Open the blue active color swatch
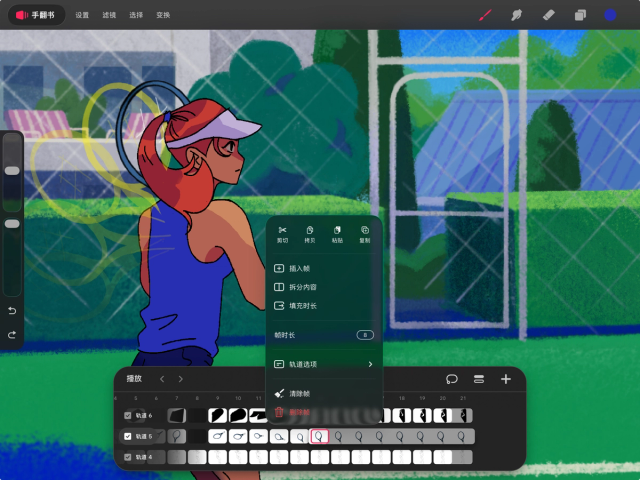 click(610, 16)
